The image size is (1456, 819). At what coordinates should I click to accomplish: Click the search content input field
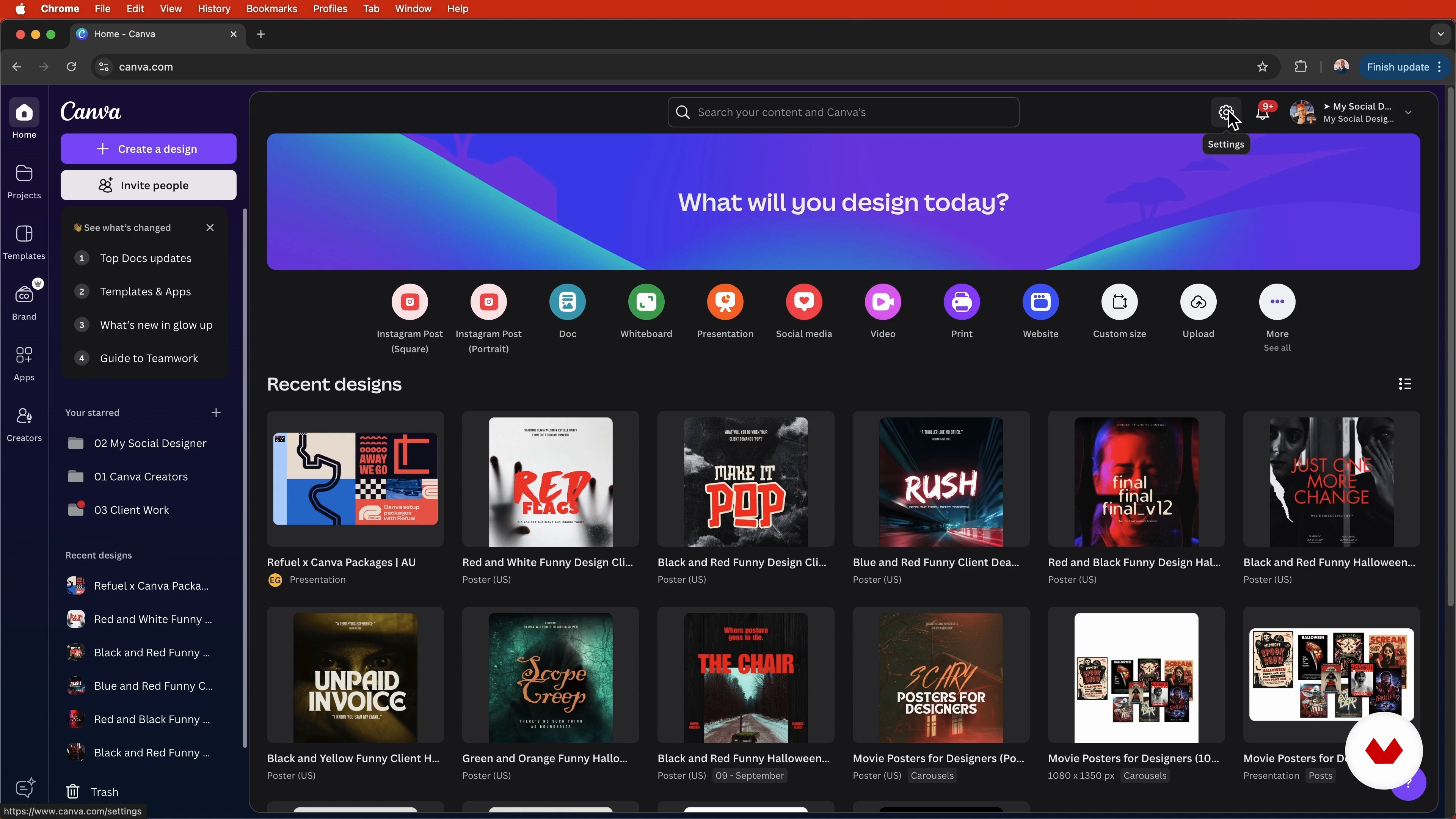pos(843,113)
